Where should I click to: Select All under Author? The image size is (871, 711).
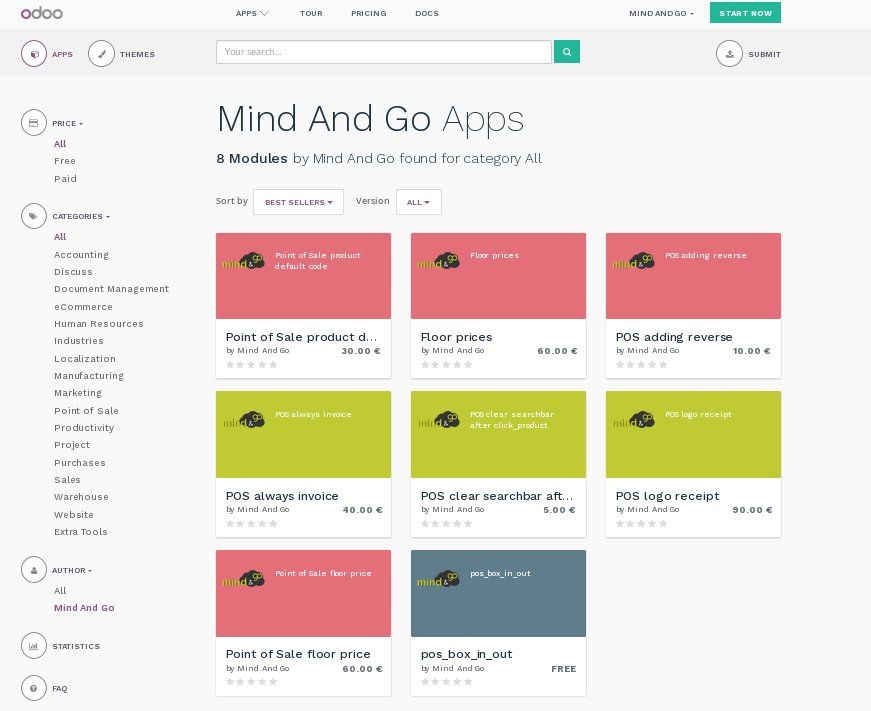60,591
